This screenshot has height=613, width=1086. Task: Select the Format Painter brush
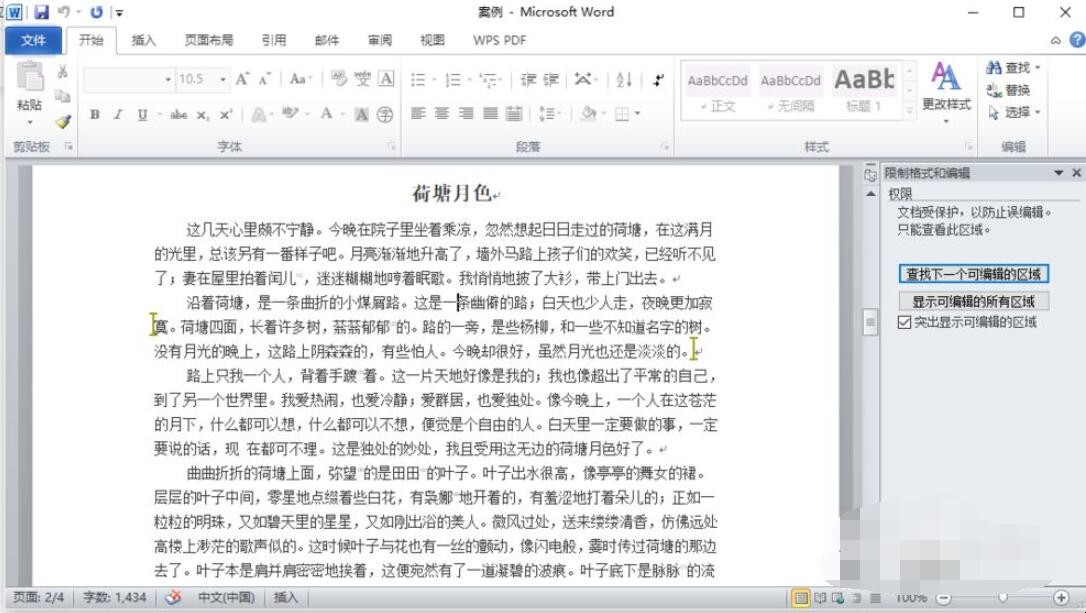point(63,121)
